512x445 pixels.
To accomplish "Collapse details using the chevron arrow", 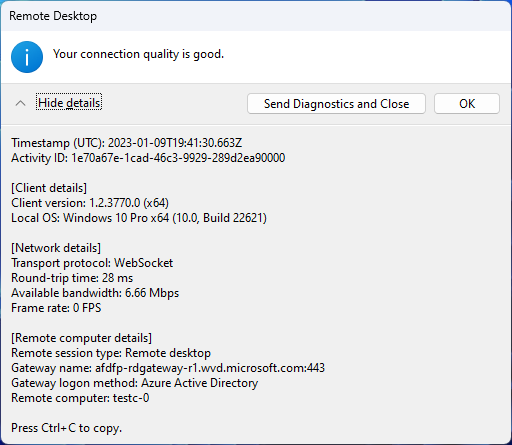I will click(20, 103).
